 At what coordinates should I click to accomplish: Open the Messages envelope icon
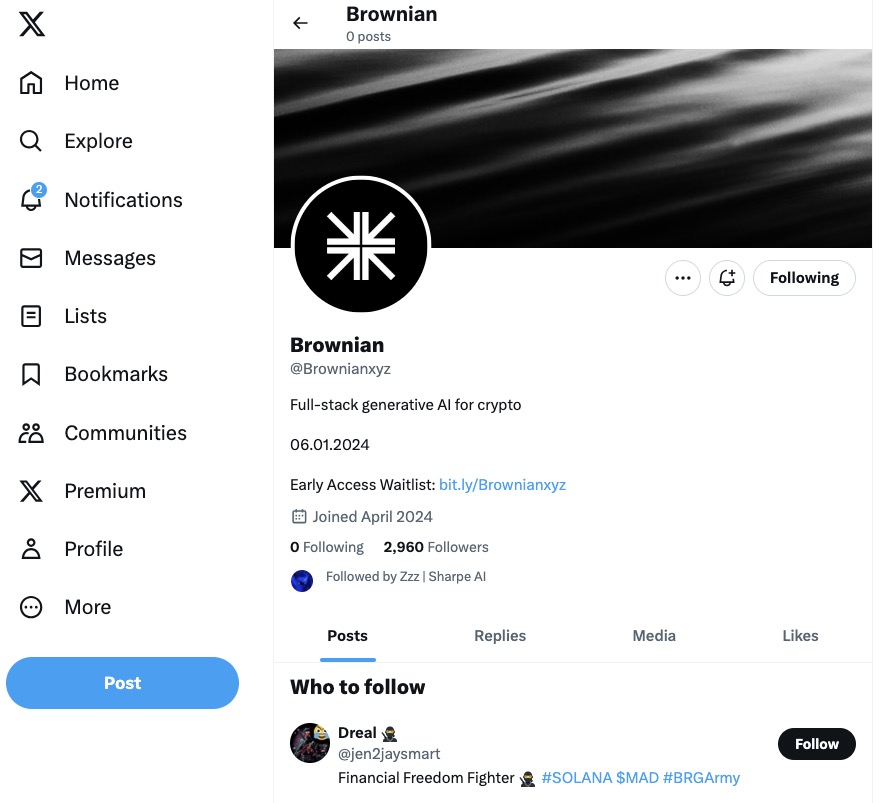click(31, 258)
